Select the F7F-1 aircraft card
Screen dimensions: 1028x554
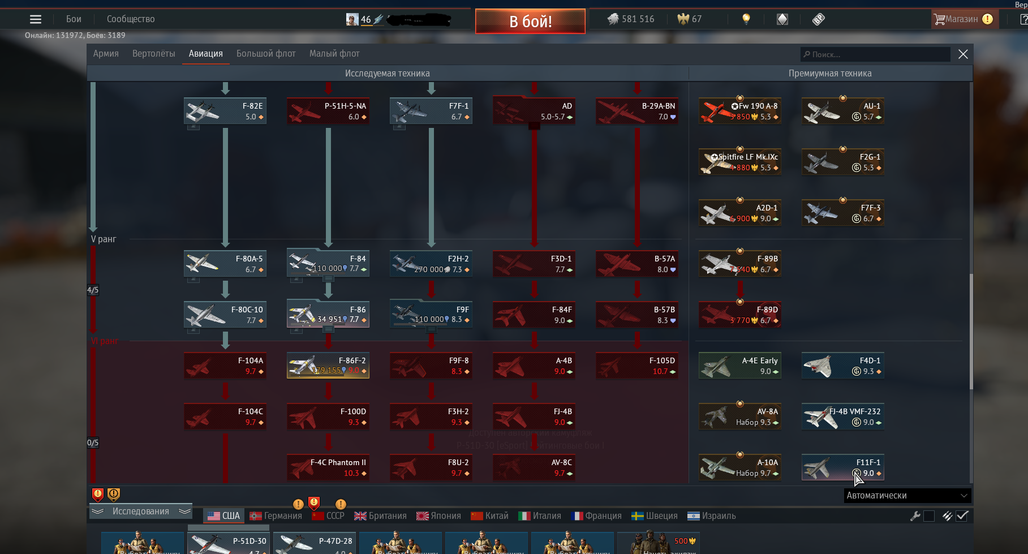[x=431, y=111]
